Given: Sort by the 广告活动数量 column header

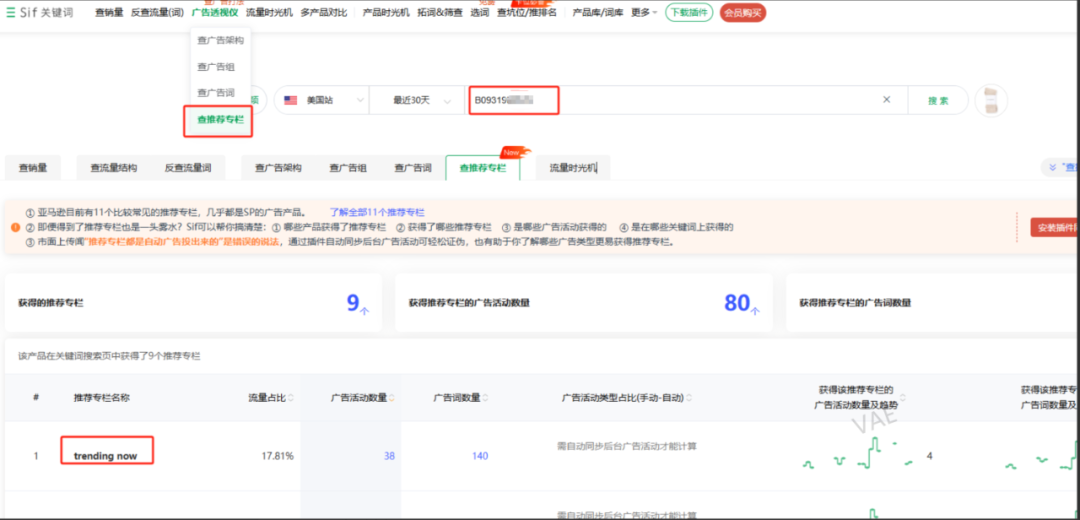Looking at the screenshot, I should (x=361, y=397).
